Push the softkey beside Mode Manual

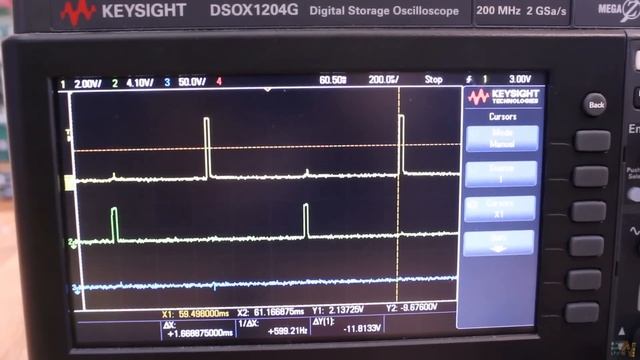pos(592,141)
